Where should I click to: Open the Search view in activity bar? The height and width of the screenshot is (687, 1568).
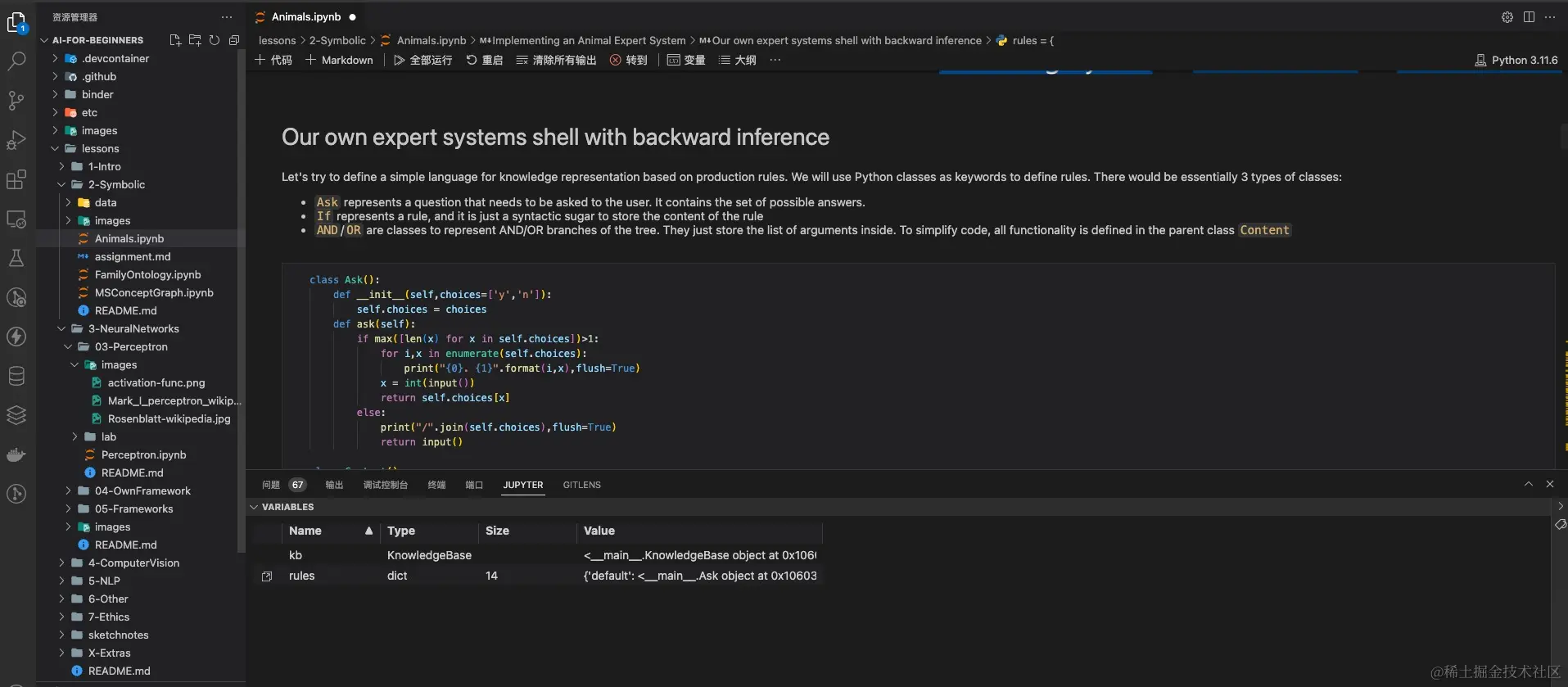coord(16,61)
